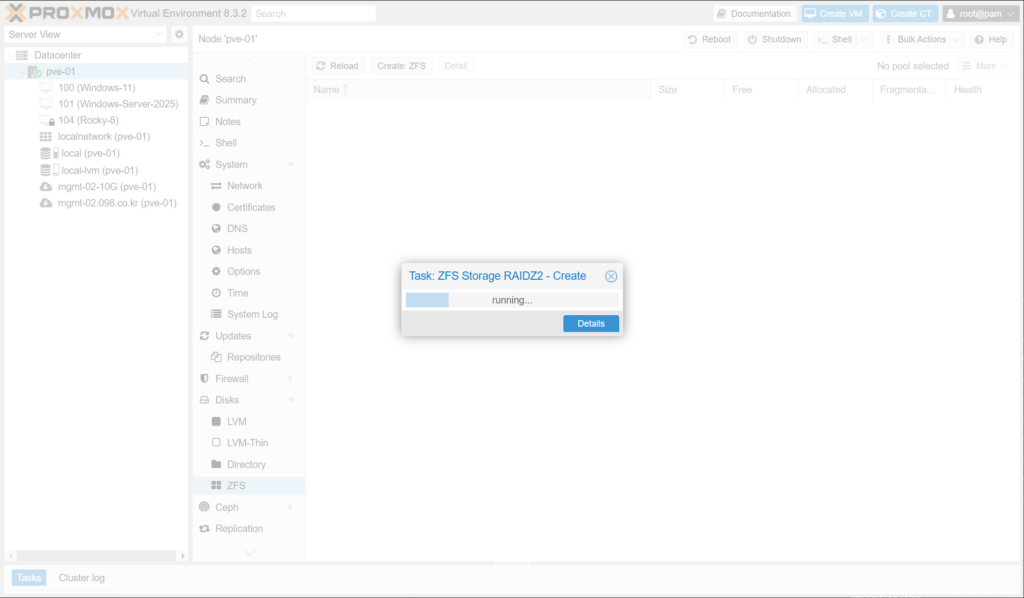Expand the Shell dropdown arrow

(863, 39)
